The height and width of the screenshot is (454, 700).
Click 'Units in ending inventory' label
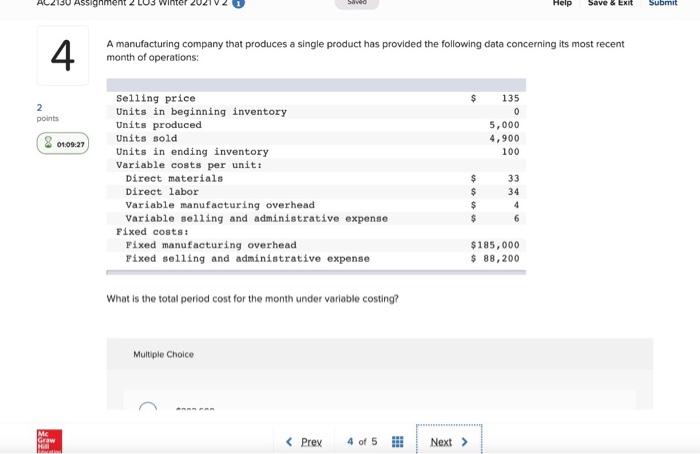click(x=192, y=152)
